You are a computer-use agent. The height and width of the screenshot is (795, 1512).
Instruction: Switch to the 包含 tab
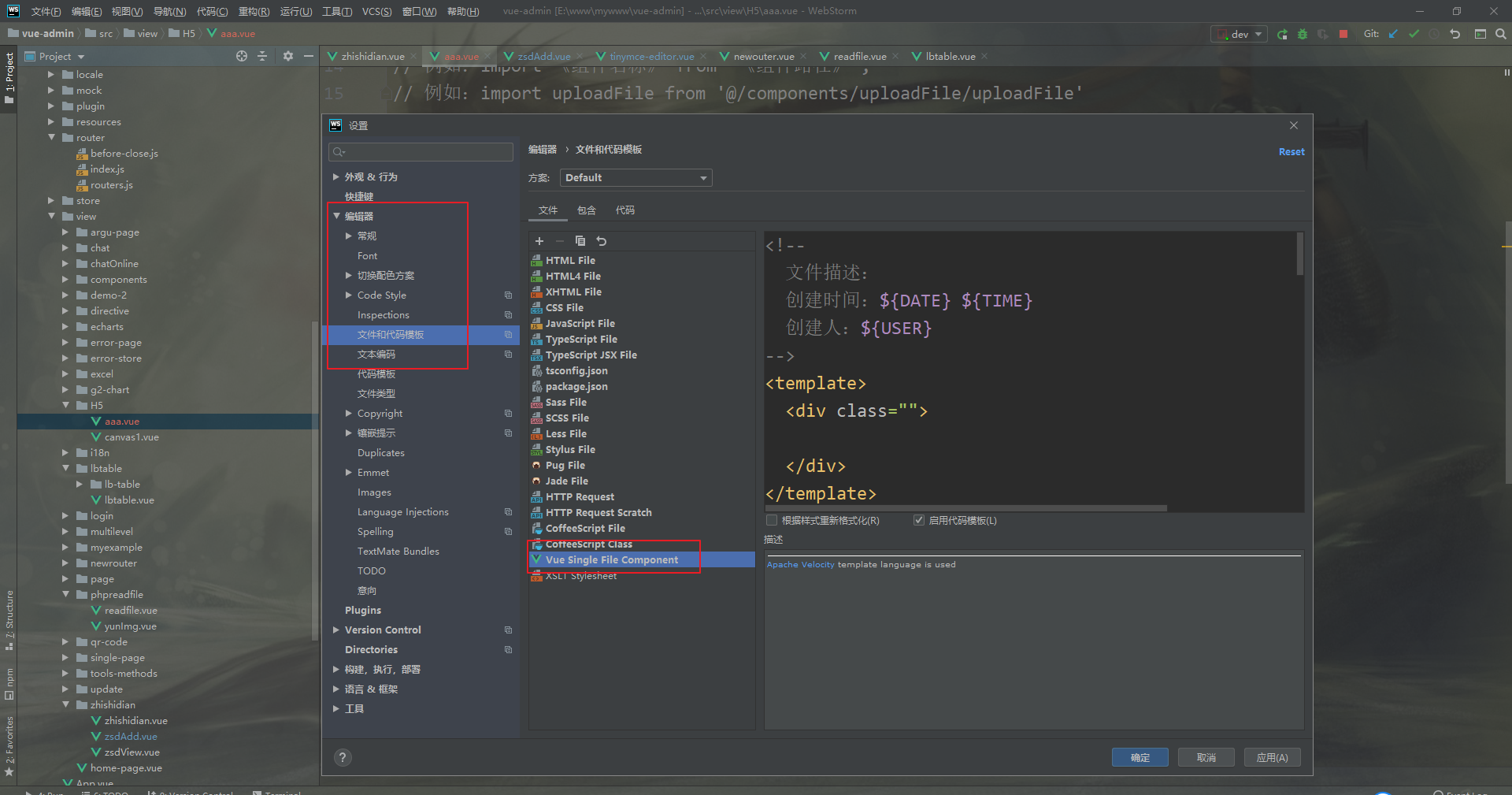point(587,210)
